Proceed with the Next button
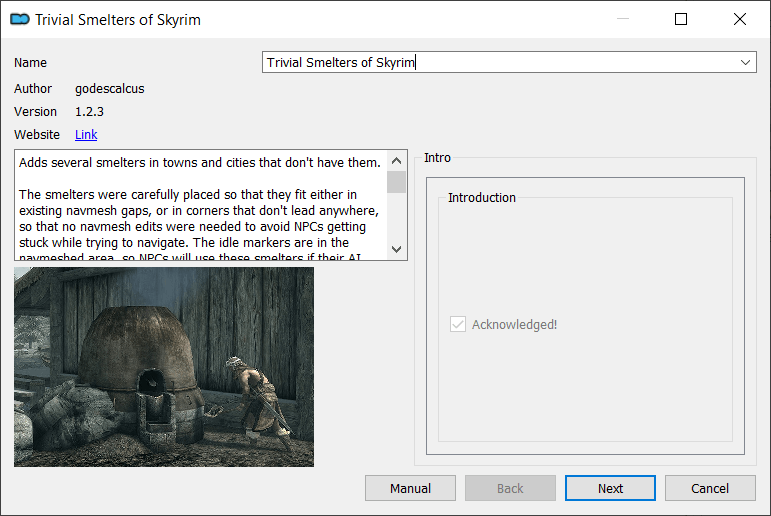This screenshot has width=771, height=516. coord(610,488)
